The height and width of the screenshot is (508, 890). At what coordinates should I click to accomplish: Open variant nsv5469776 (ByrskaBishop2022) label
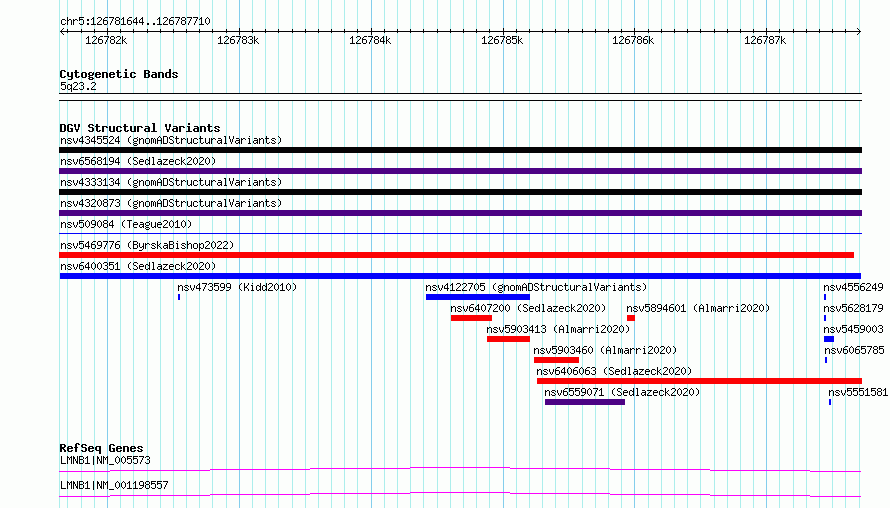click(x=147, y=245)
